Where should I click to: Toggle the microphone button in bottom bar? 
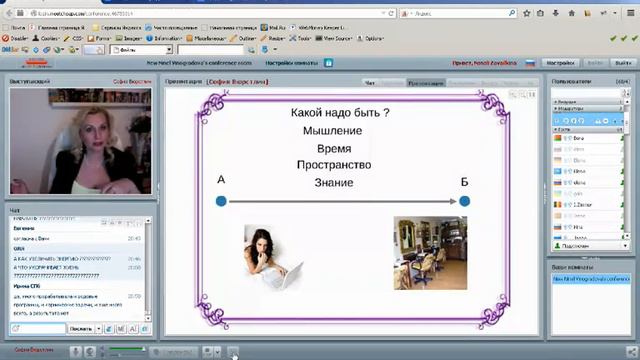(76, 351)
